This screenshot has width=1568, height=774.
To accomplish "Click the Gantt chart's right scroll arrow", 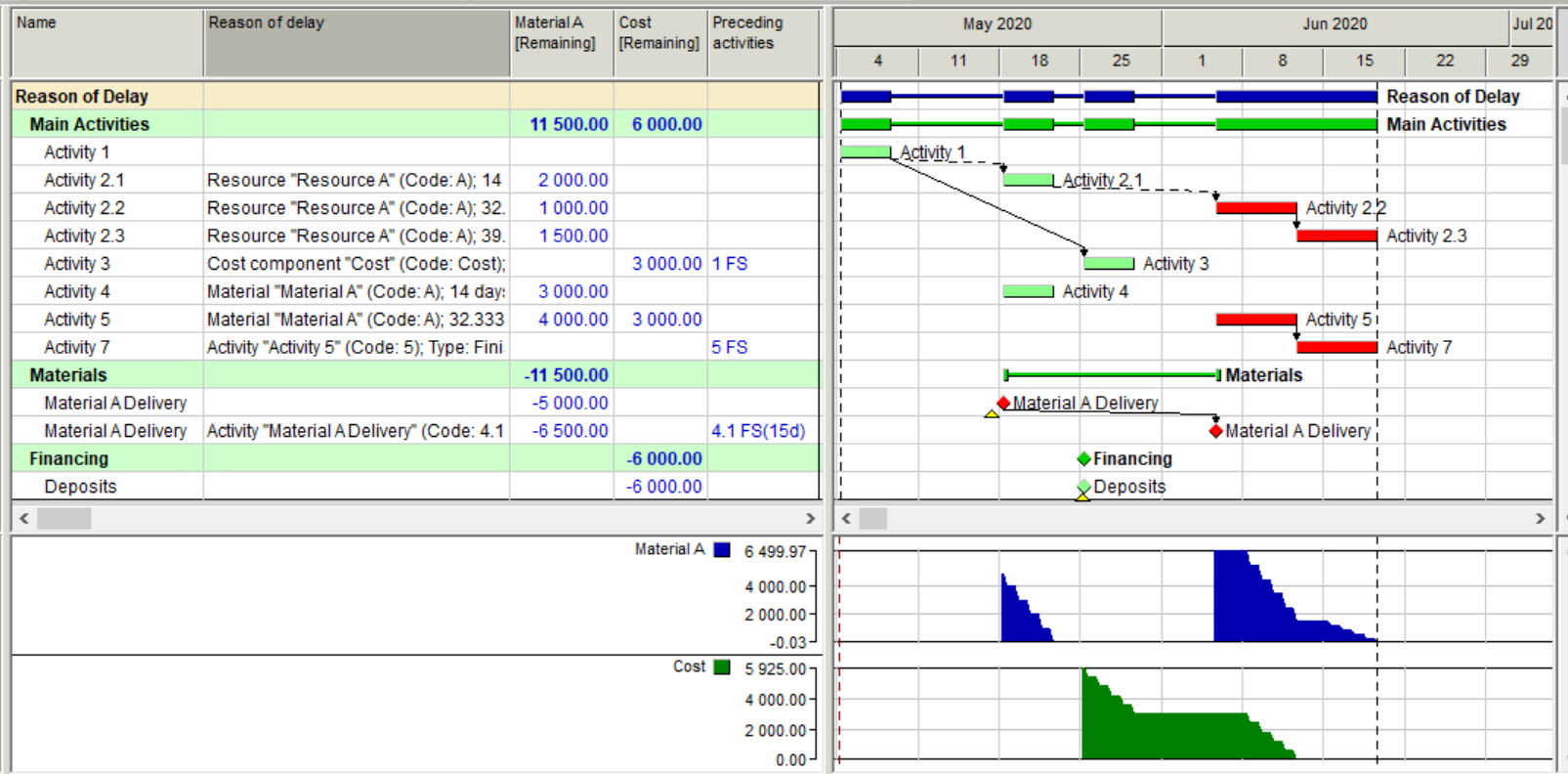I will tap(1541, 519).
